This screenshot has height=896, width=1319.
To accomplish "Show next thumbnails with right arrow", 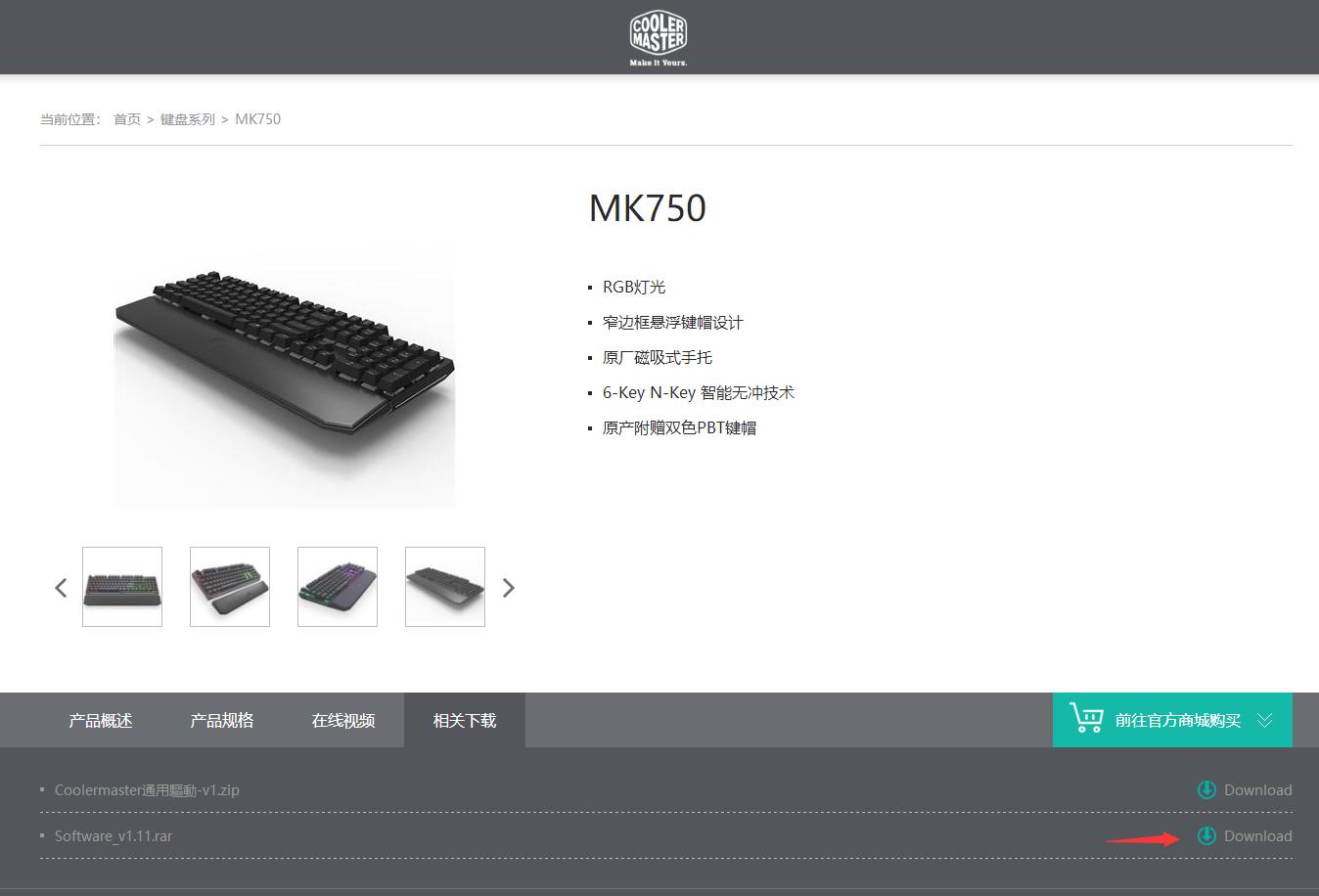I will 508,588.
